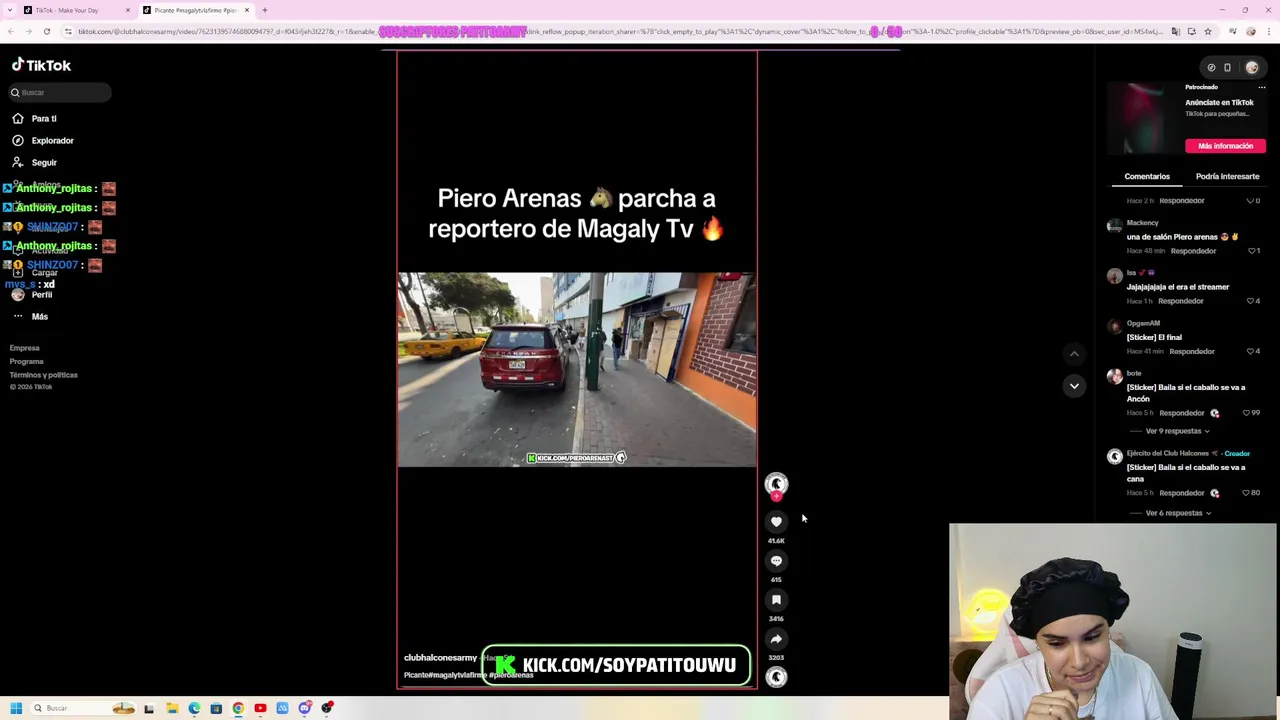Click the phone app icon at top right

click(x=1228, y=68)
